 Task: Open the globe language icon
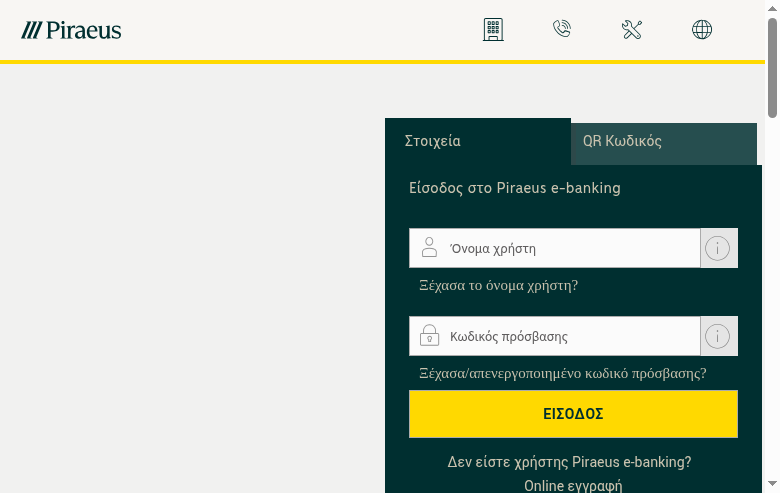702,30
